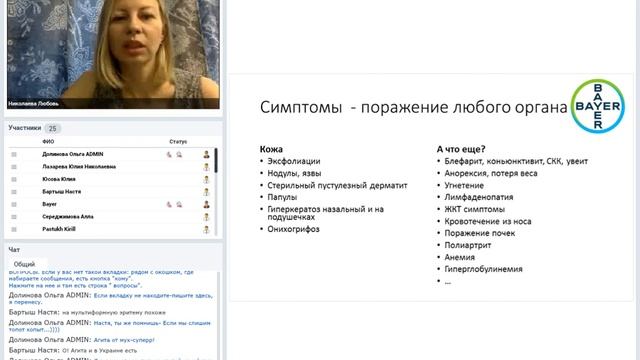640x360 pixels.
Task: Click the 'Эксфолиации' bullet on the slide
Action: 294,161
